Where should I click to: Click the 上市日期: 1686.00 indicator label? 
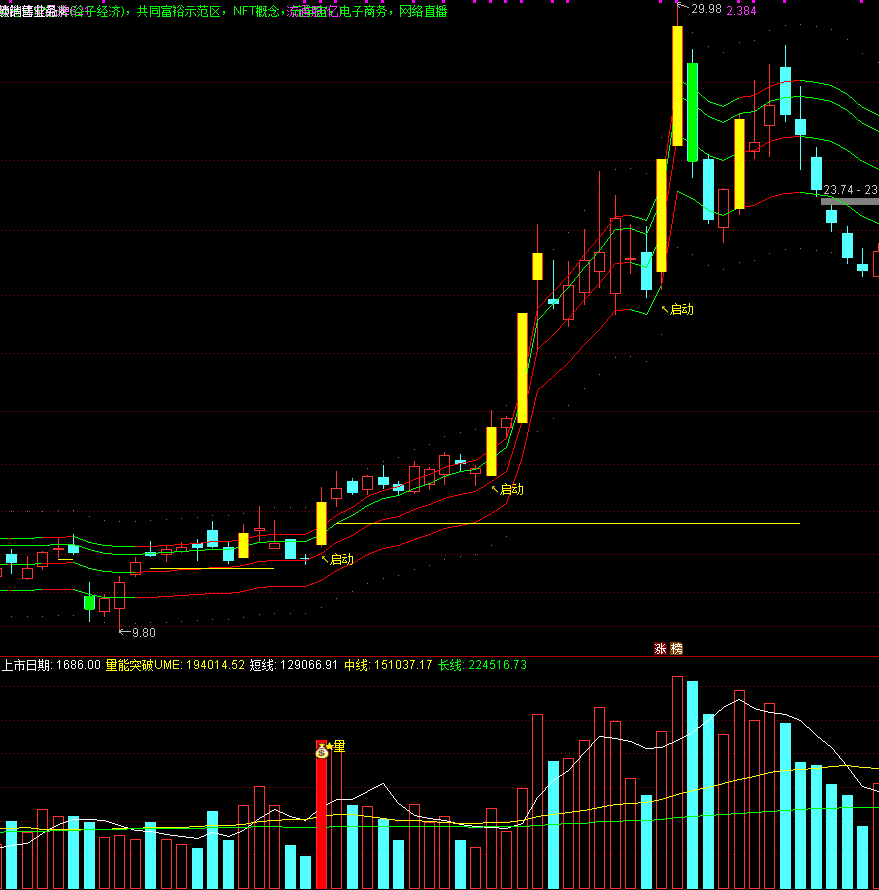(51, 665)
